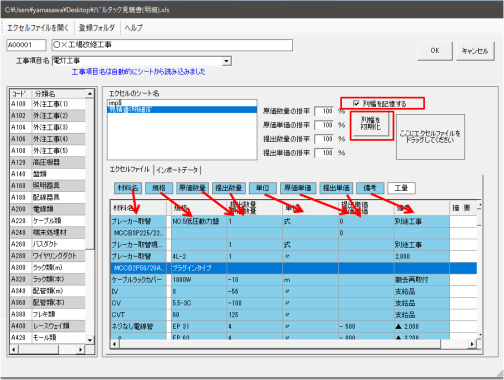
Task: Click the NO.5低圧動力盤 specification cell
Action: (x=199, y=221)
